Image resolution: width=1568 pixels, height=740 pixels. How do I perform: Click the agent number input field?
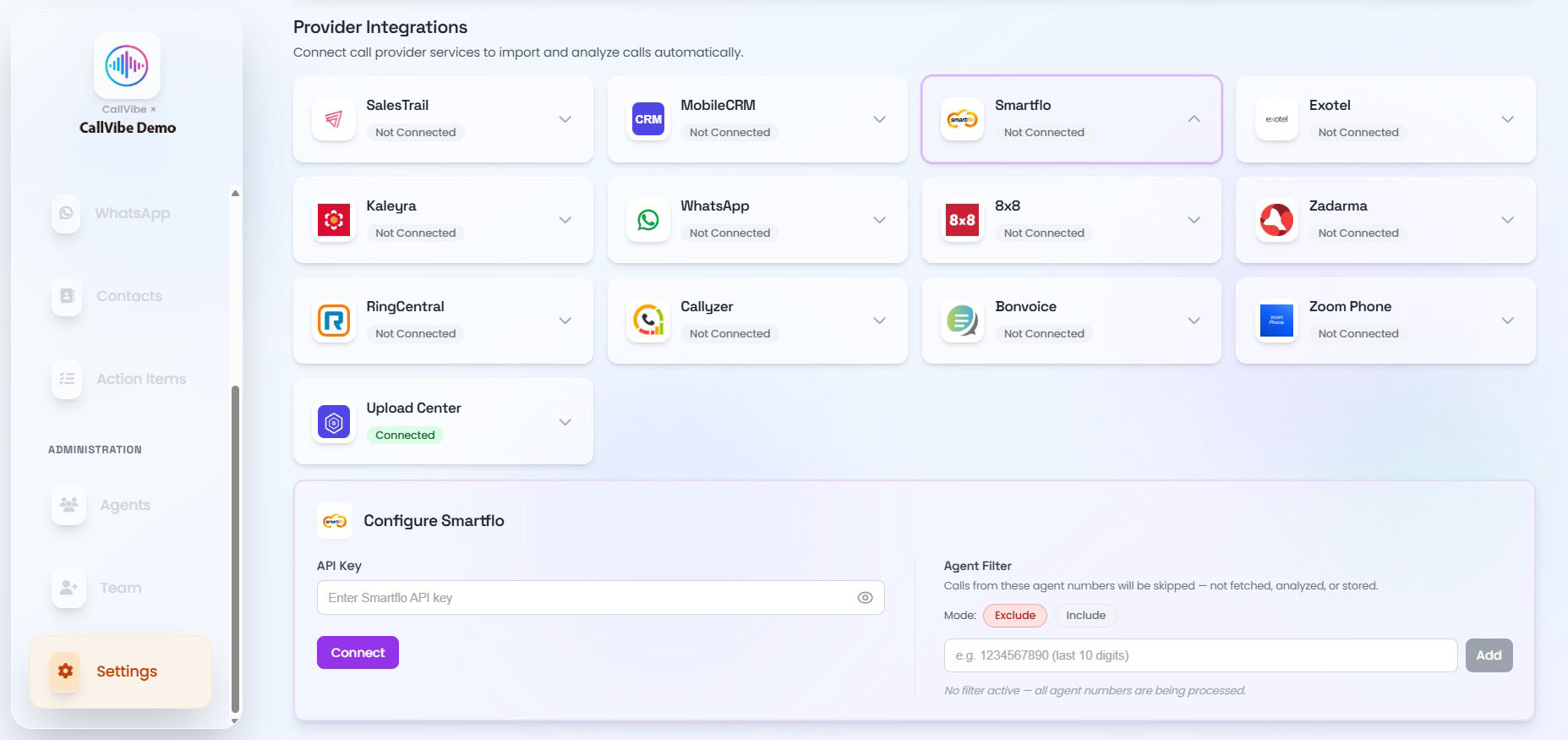point(1200,655)
